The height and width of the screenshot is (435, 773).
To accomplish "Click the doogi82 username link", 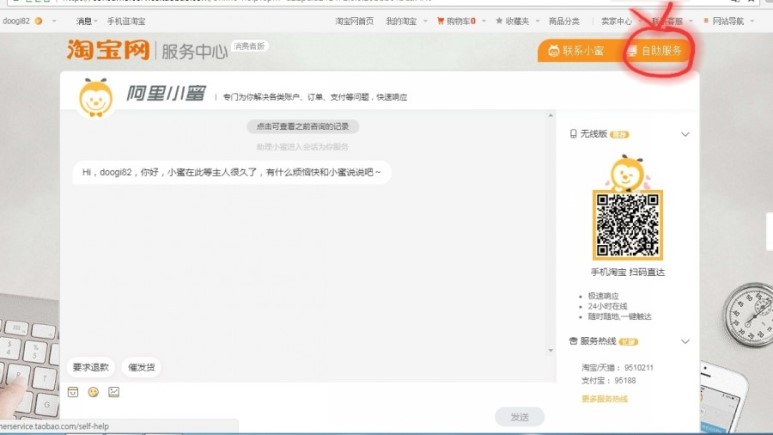I will tap(16, 21).
